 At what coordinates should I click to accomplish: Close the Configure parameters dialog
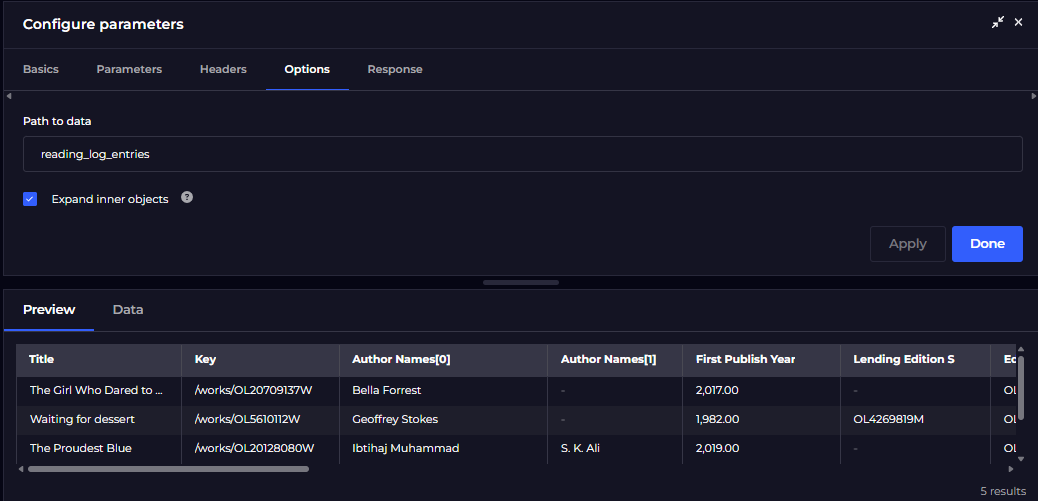click(1018, 22)
